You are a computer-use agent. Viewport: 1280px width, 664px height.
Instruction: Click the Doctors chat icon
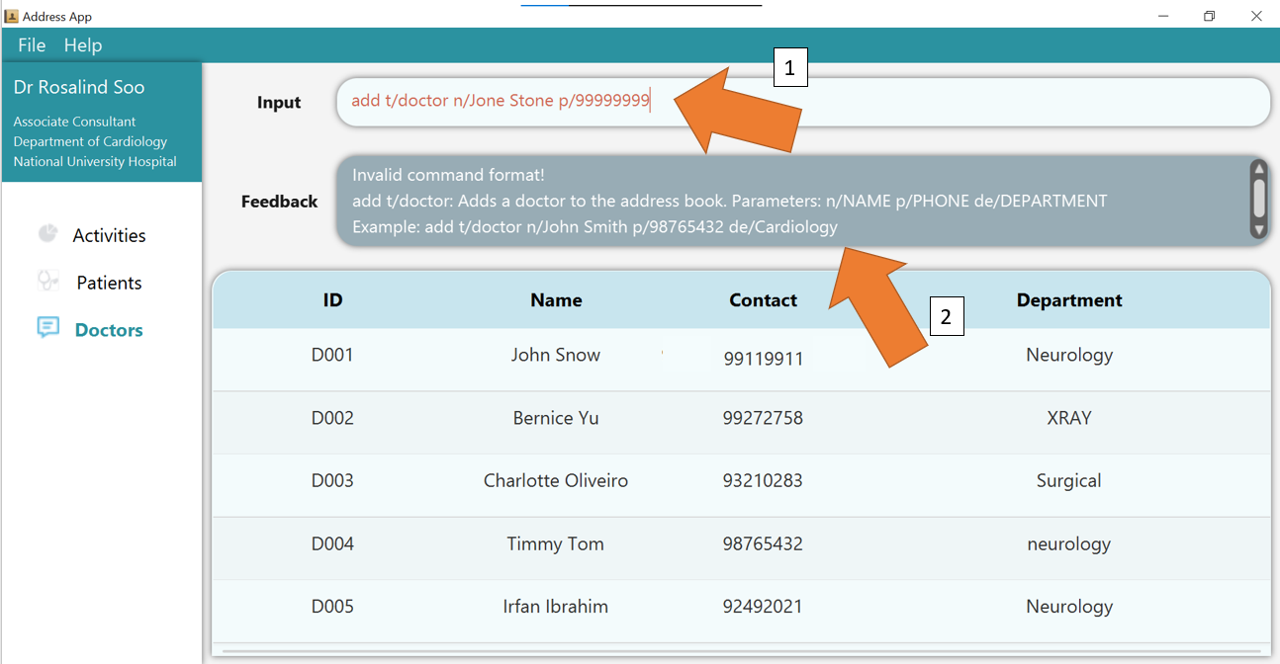click(48, 328)
